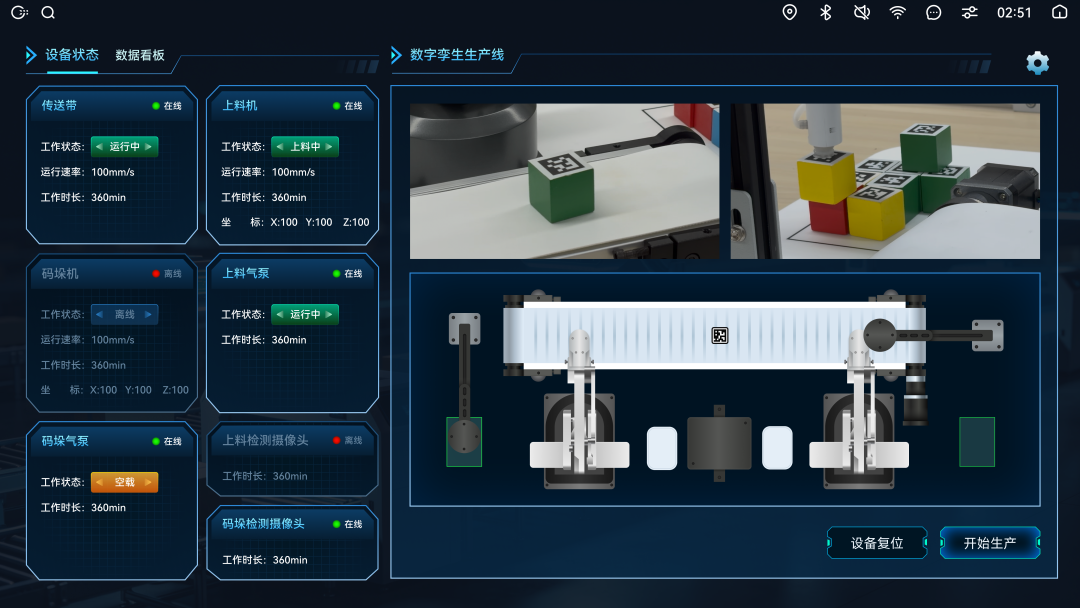Tap the location pin status icon
Image resolution: width=1080 pixels, height=608 pixels.
point(789,12)
